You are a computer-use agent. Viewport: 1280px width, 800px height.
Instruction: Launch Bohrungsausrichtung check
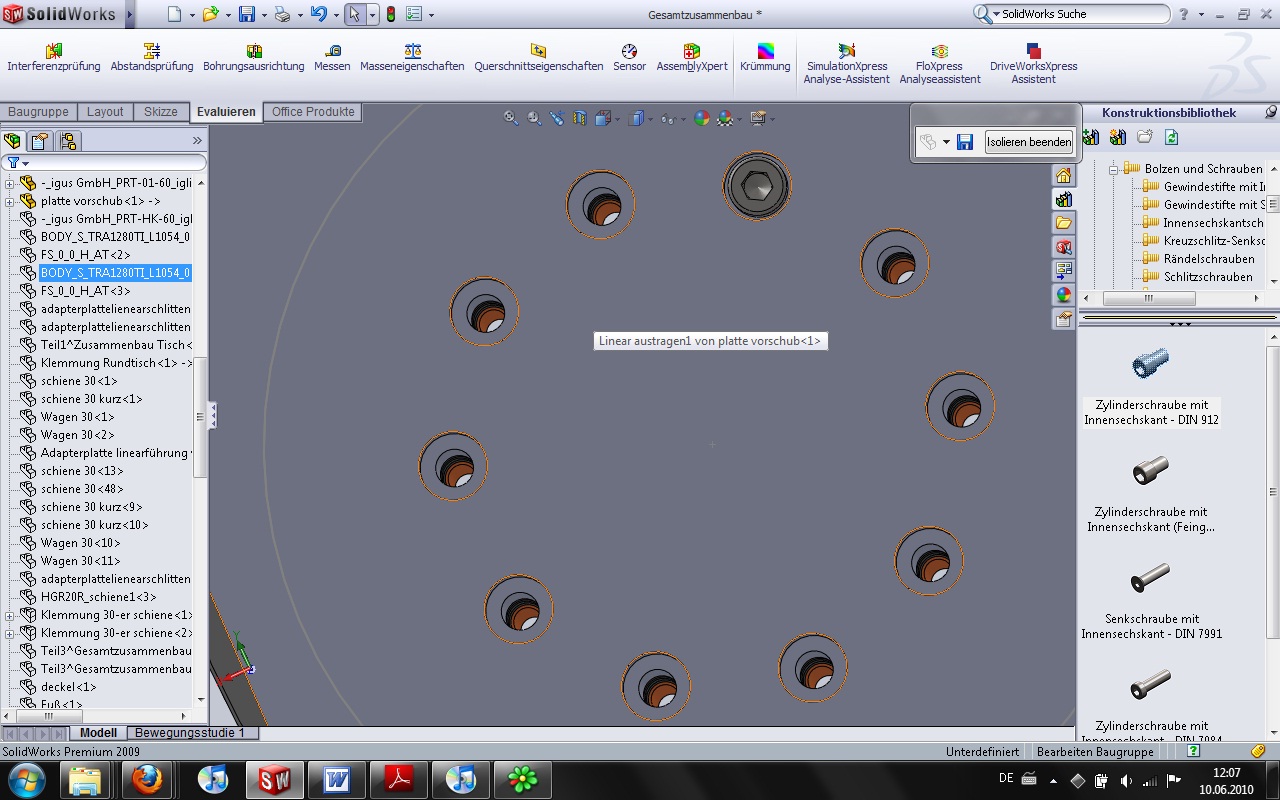[x=254, y=57]
